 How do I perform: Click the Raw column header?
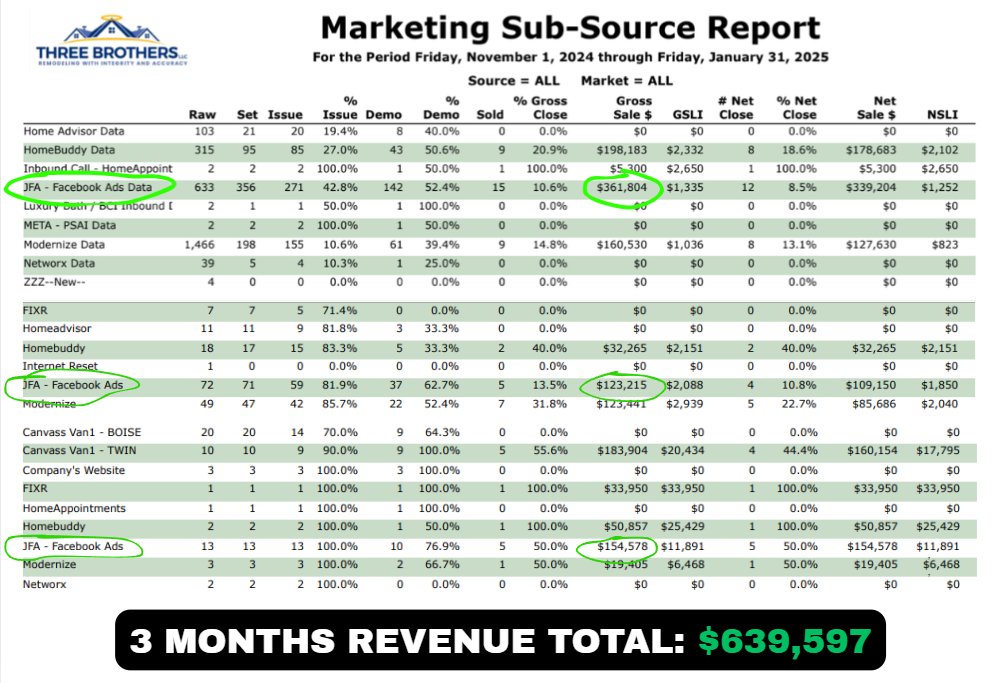coord(202,115)
